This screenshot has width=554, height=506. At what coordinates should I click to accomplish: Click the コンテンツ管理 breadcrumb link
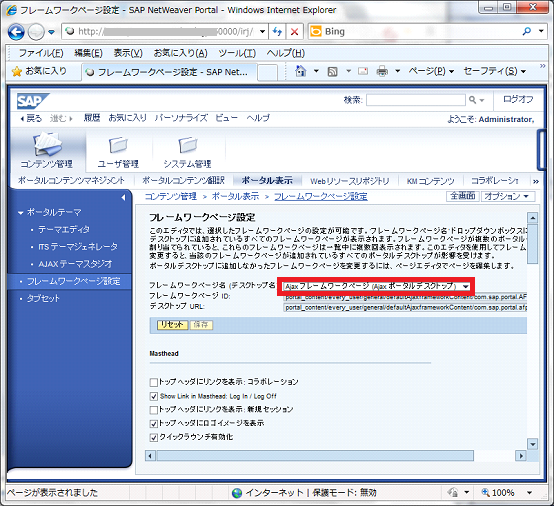tap(171, 196)
